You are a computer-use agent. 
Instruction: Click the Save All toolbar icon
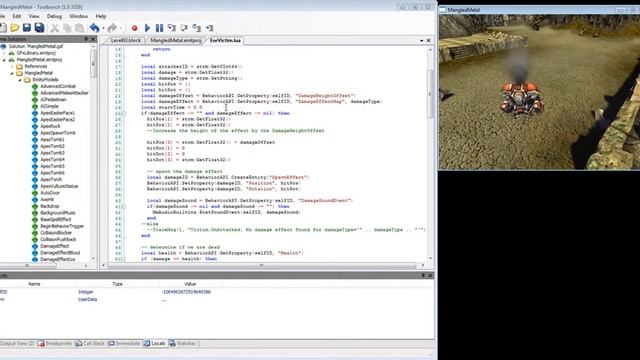click(40, 28)
